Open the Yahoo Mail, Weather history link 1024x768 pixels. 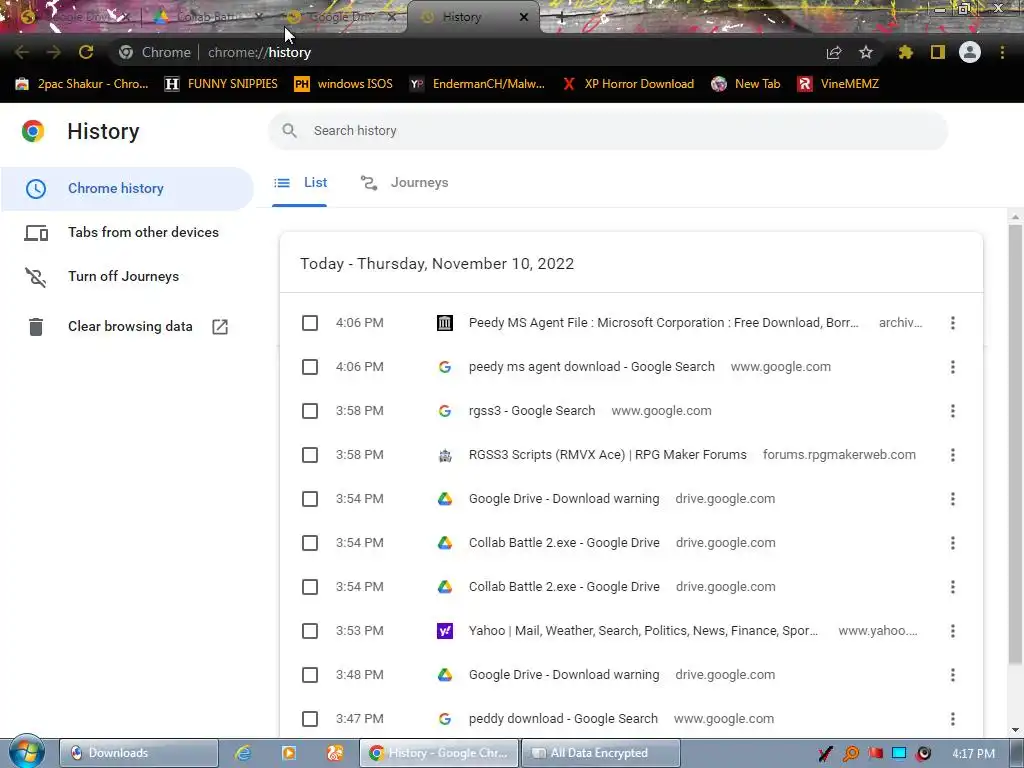pos(643,631)
